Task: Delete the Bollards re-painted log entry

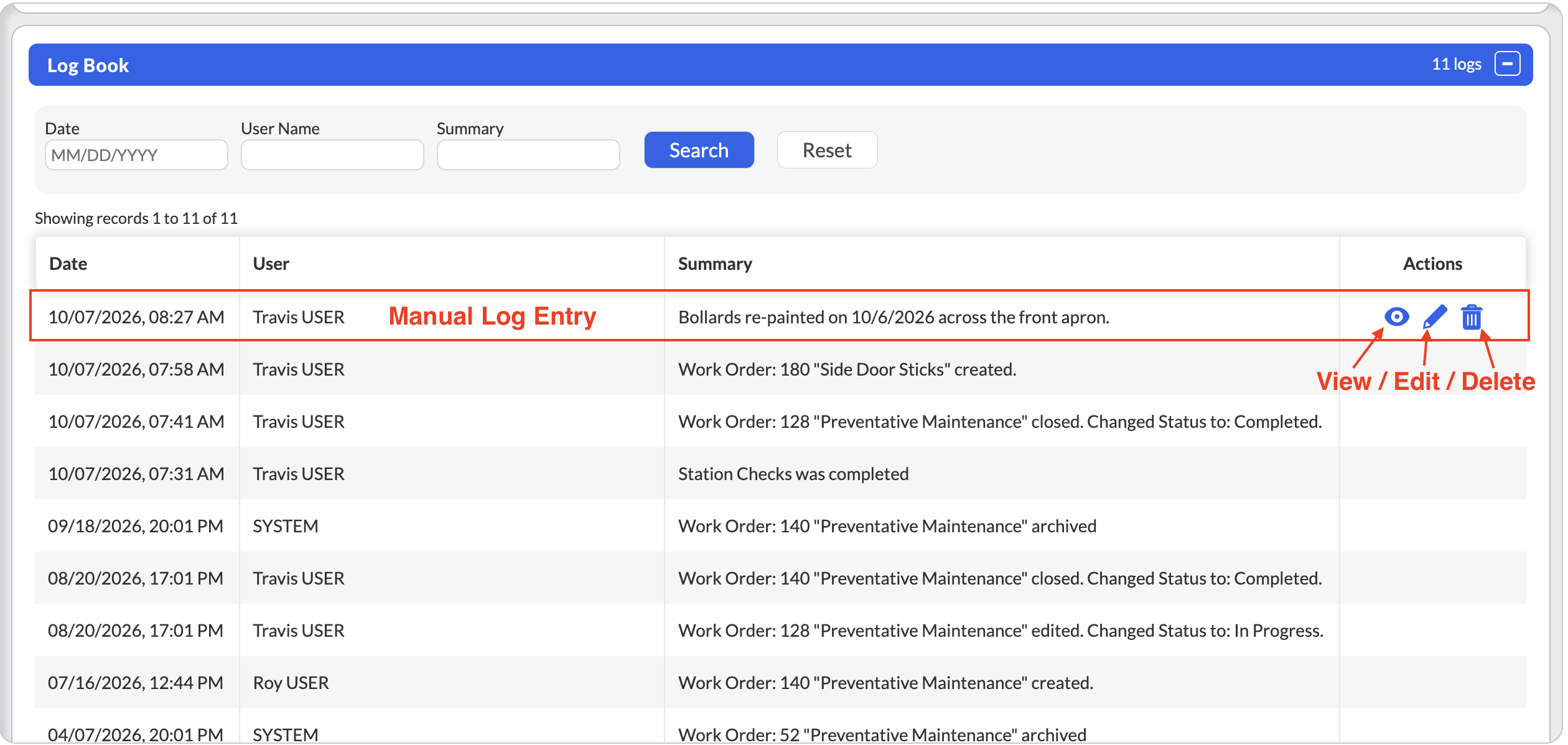Action: (x=1472, y=317)
